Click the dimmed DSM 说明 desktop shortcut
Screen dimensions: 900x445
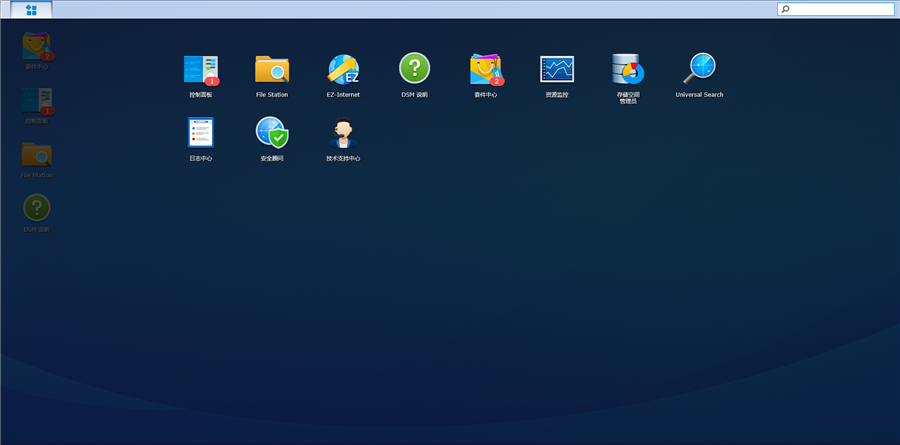37,208
